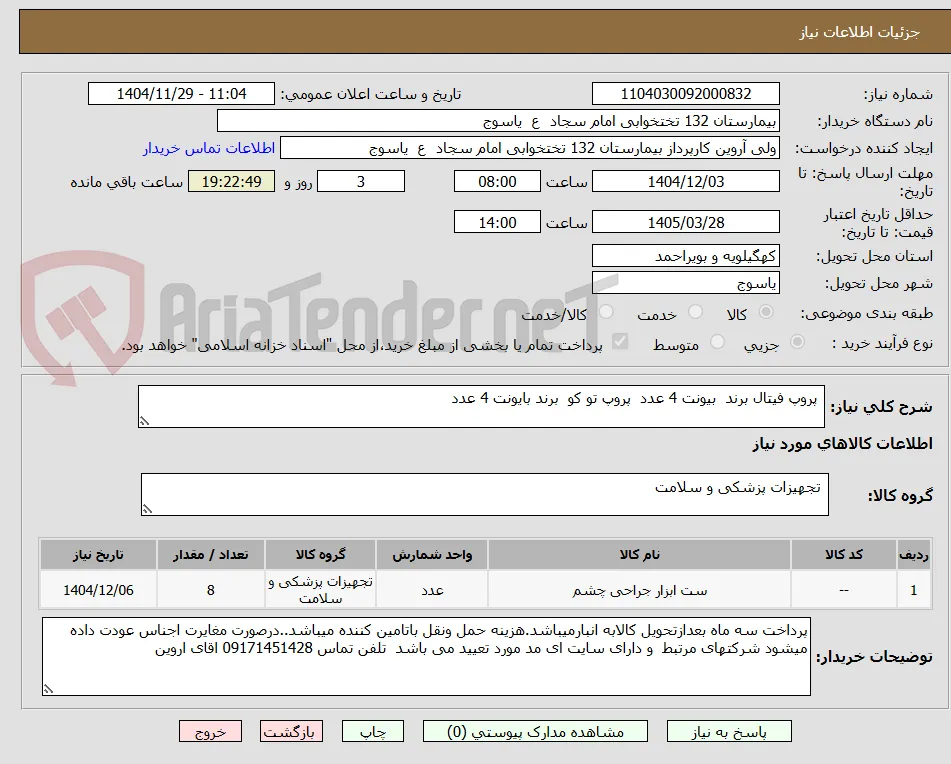Click the heading اطلاعات کالاهای مورد نیاز
Viewport: 951px width, 764px height.
(x=842, y=444)
